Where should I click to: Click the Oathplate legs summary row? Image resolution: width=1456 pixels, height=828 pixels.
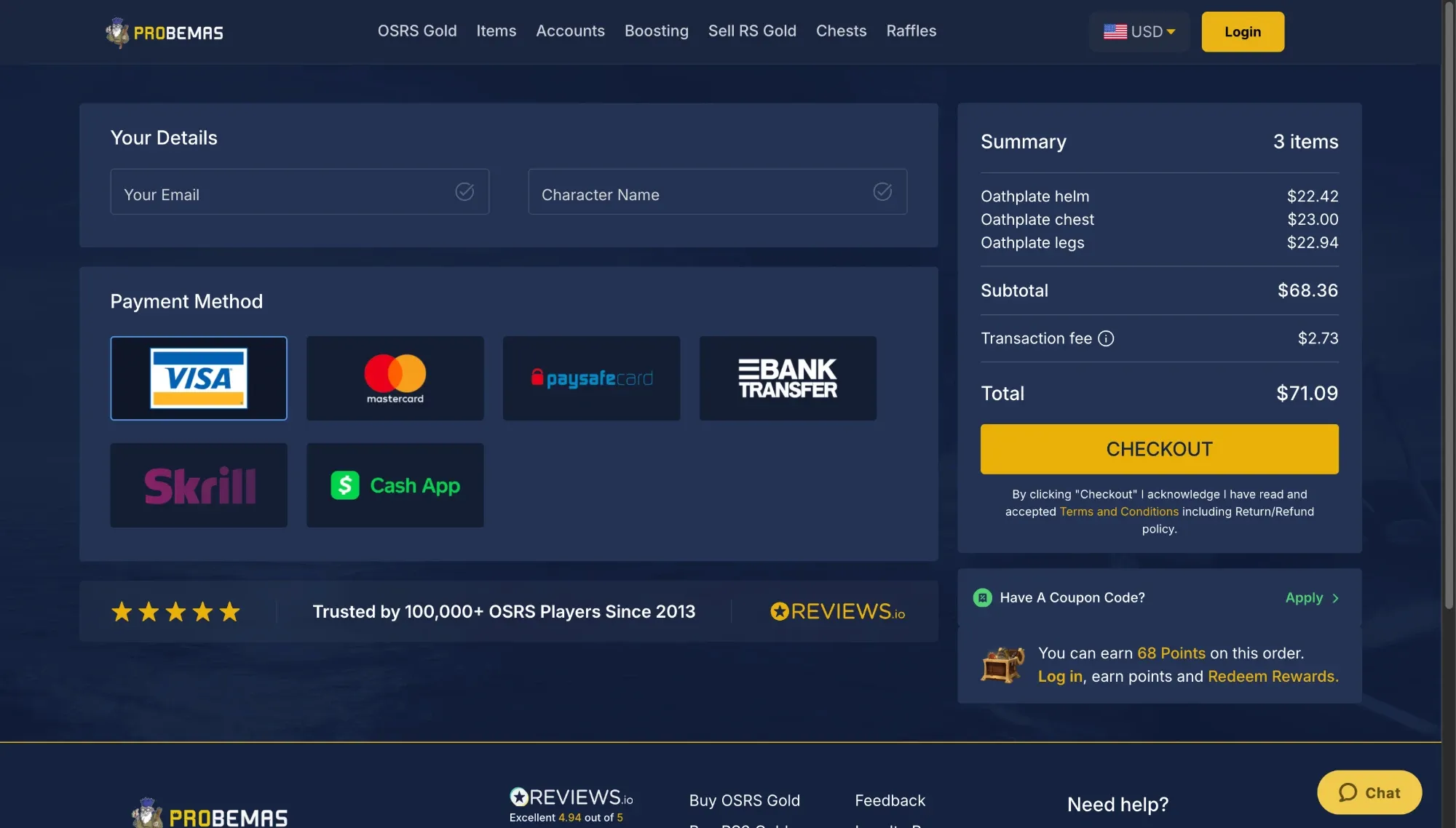click(x=1159, y=243)
